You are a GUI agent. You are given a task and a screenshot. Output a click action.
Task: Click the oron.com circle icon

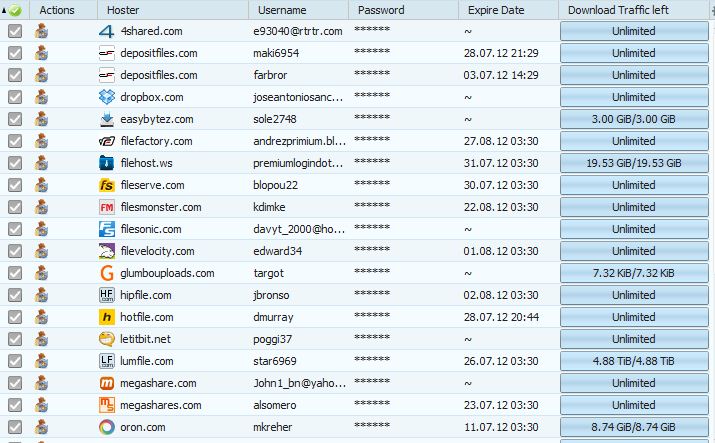107,427
